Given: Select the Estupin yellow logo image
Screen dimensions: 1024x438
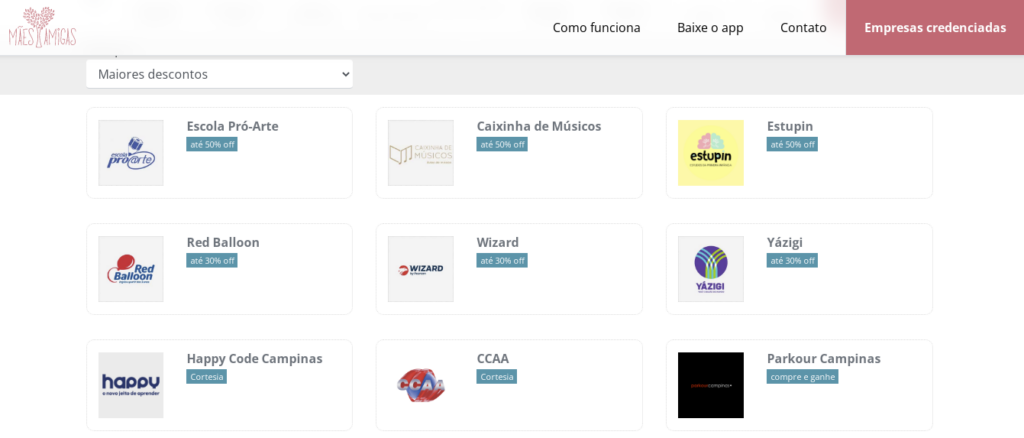Looking at the screenshot, I should tap(711, 153).
